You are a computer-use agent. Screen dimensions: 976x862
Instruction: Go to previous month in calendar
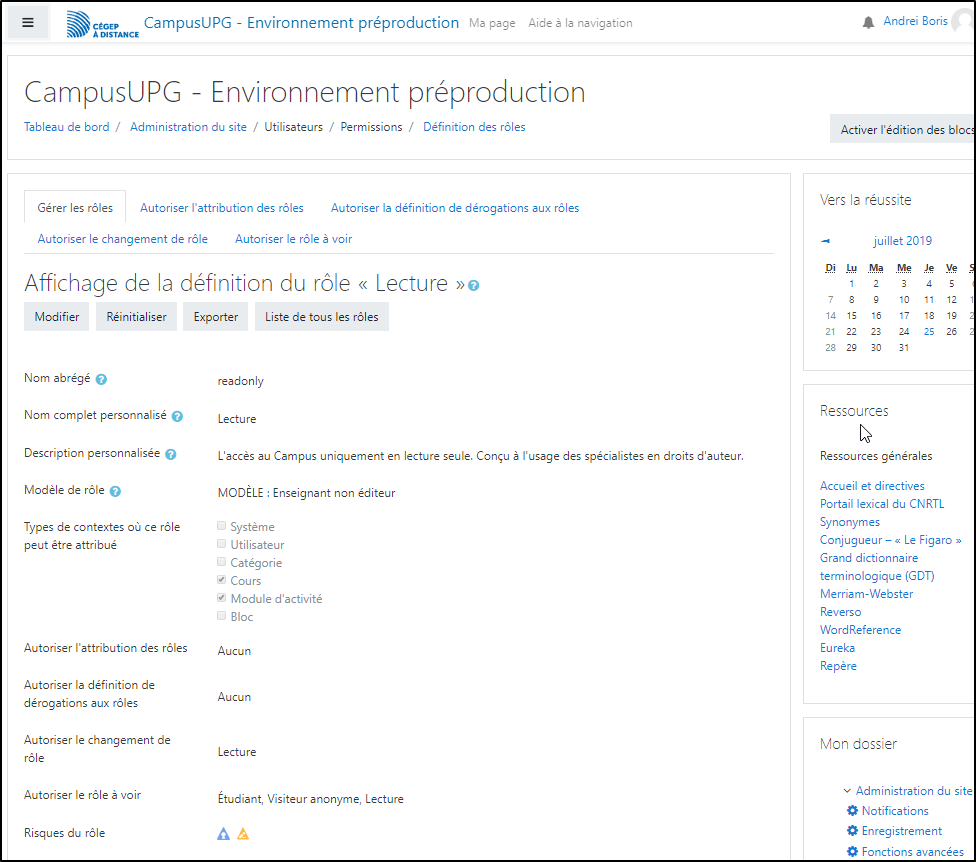(825, 241)
